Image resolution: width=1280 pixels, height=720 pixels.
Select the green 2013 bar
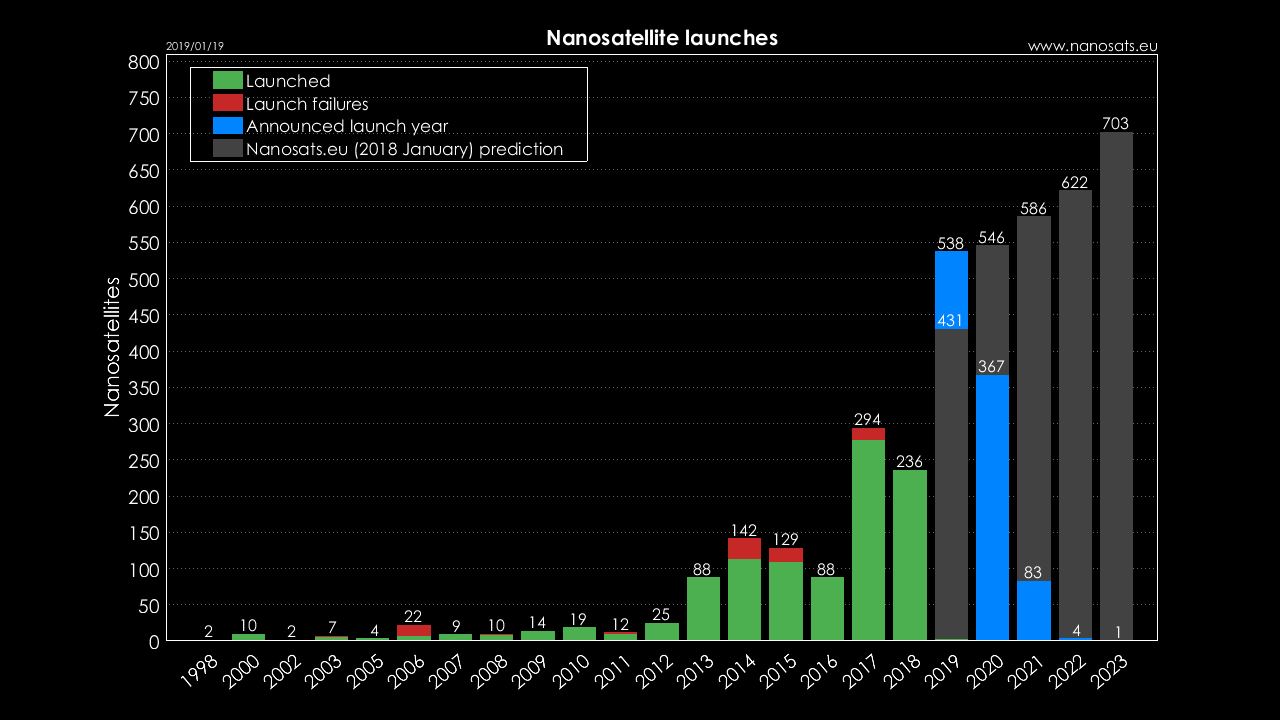coord(703,608)
